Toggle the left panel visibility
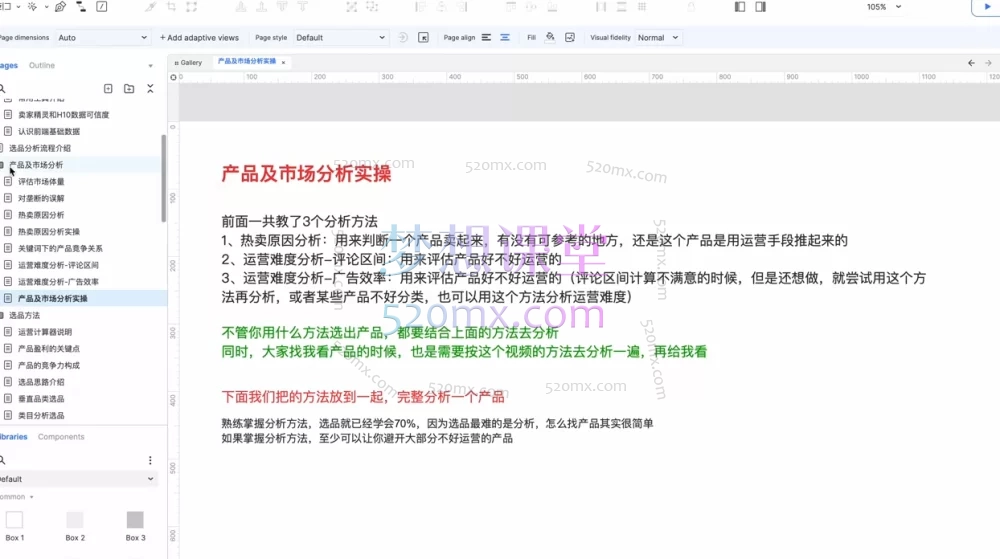Viewport: 1000px width, 559px height. [x=740, y=7]
